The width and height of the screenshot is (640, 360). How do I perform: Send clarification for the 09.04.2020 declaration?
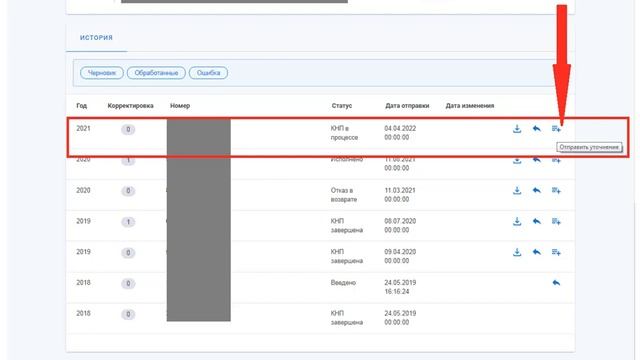[x=556, y=252]
